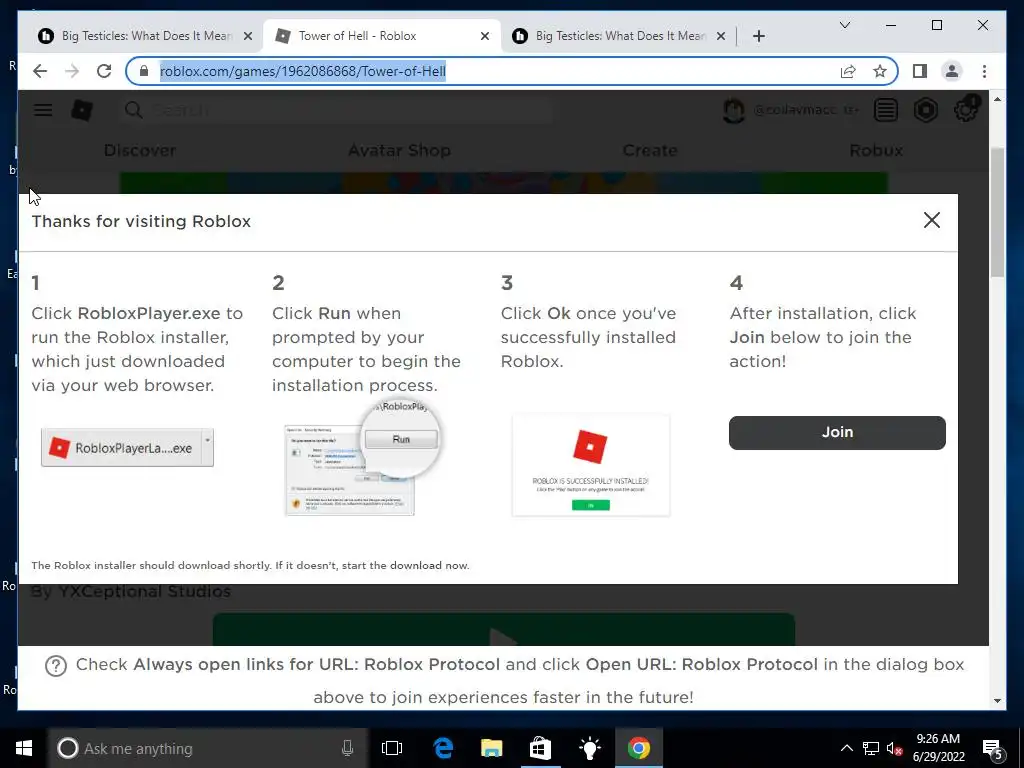1024x768 pixels.
Task: Open the Robux balance icon
Action: coord(925,110)
